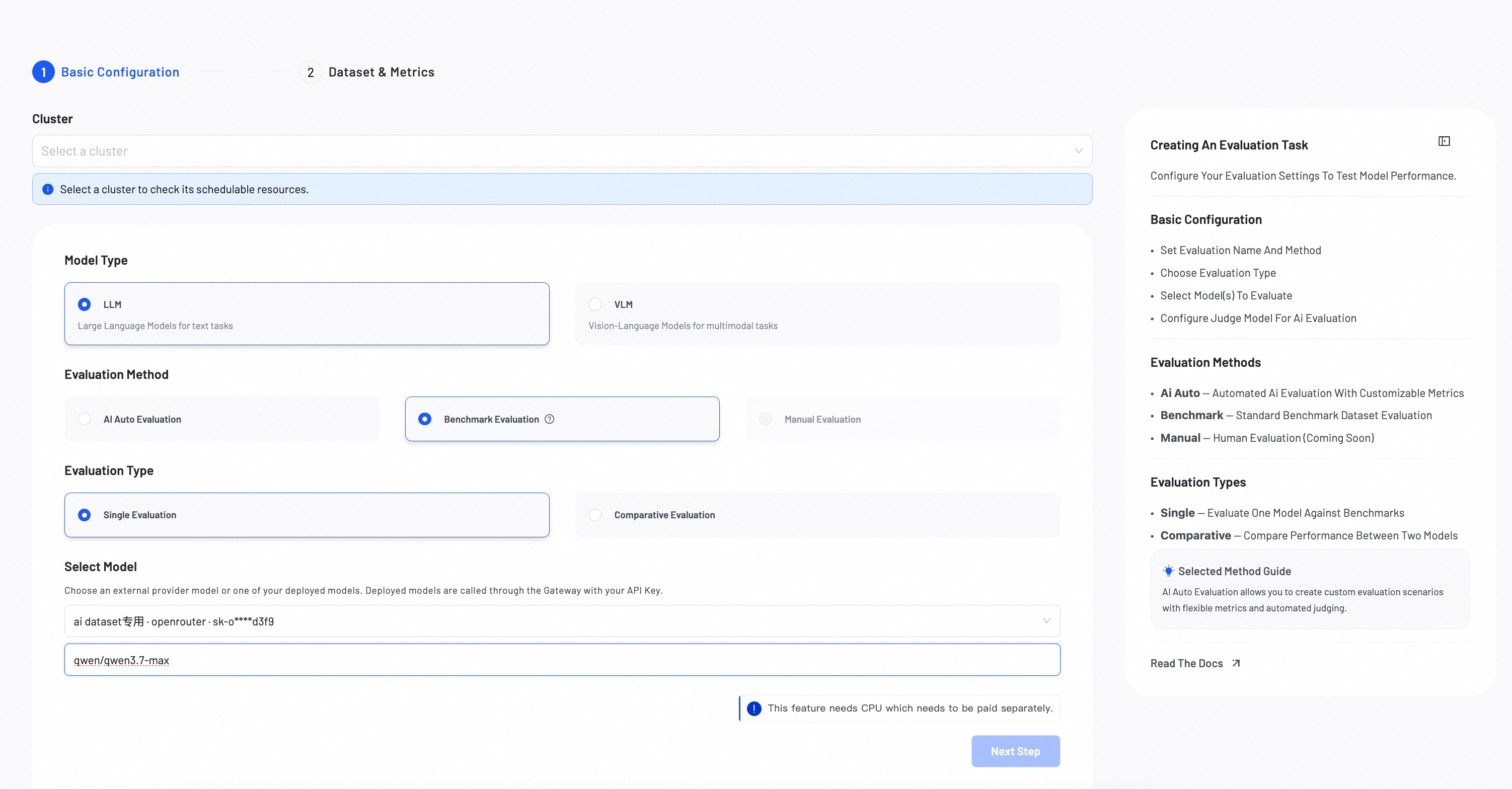Click the exclamation icon in CPU payment notice

click(754, 708)
